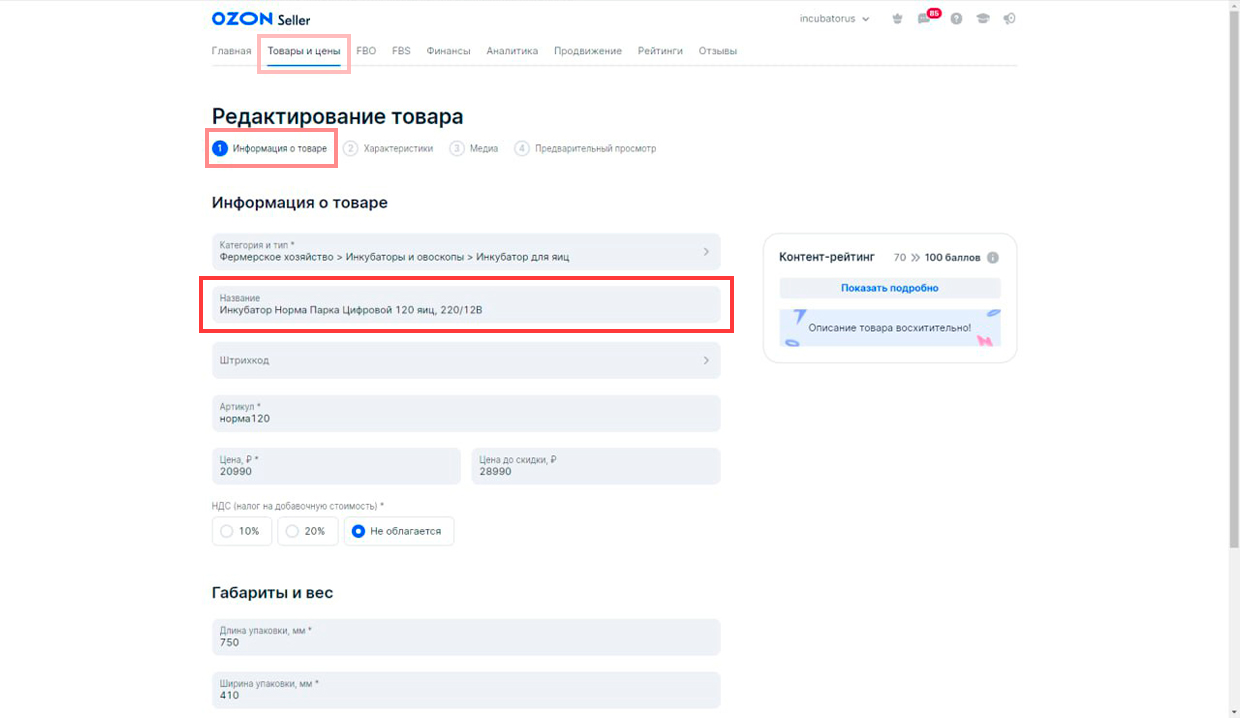
Task: Click into the Артикул field
Action: (466, 413)
